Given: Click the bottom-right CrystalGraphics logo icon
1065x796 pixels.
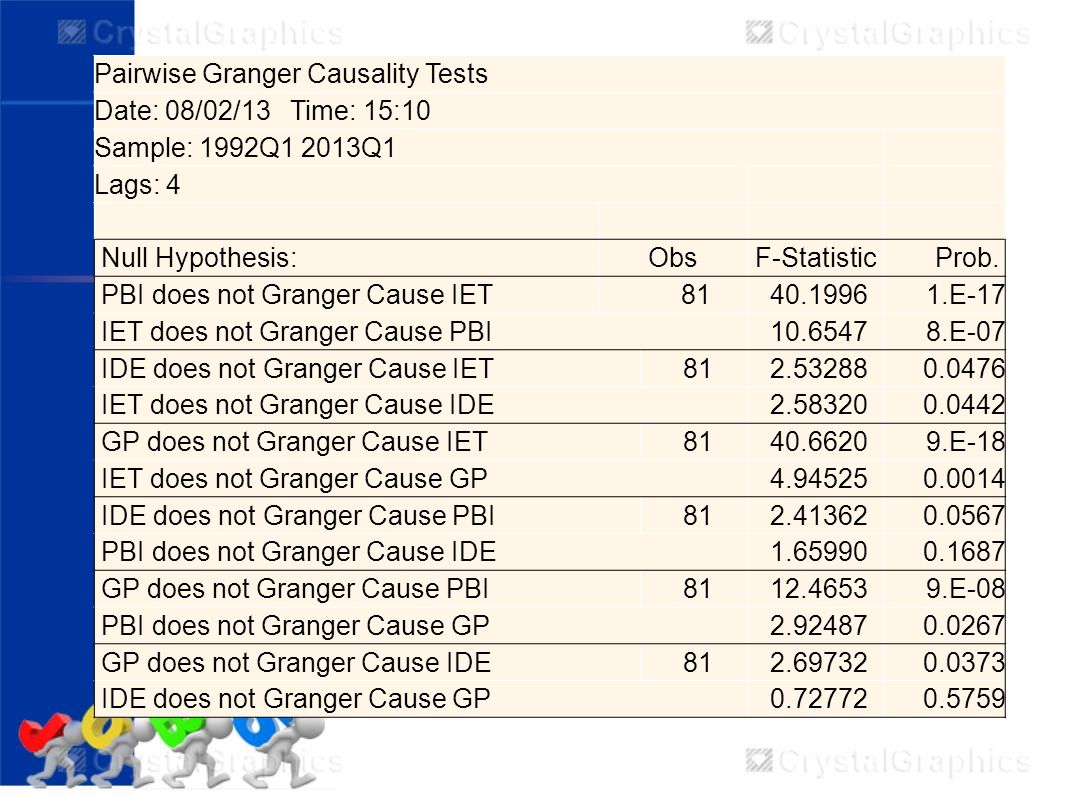Looking at the screenshot, I should coord(759,760).
